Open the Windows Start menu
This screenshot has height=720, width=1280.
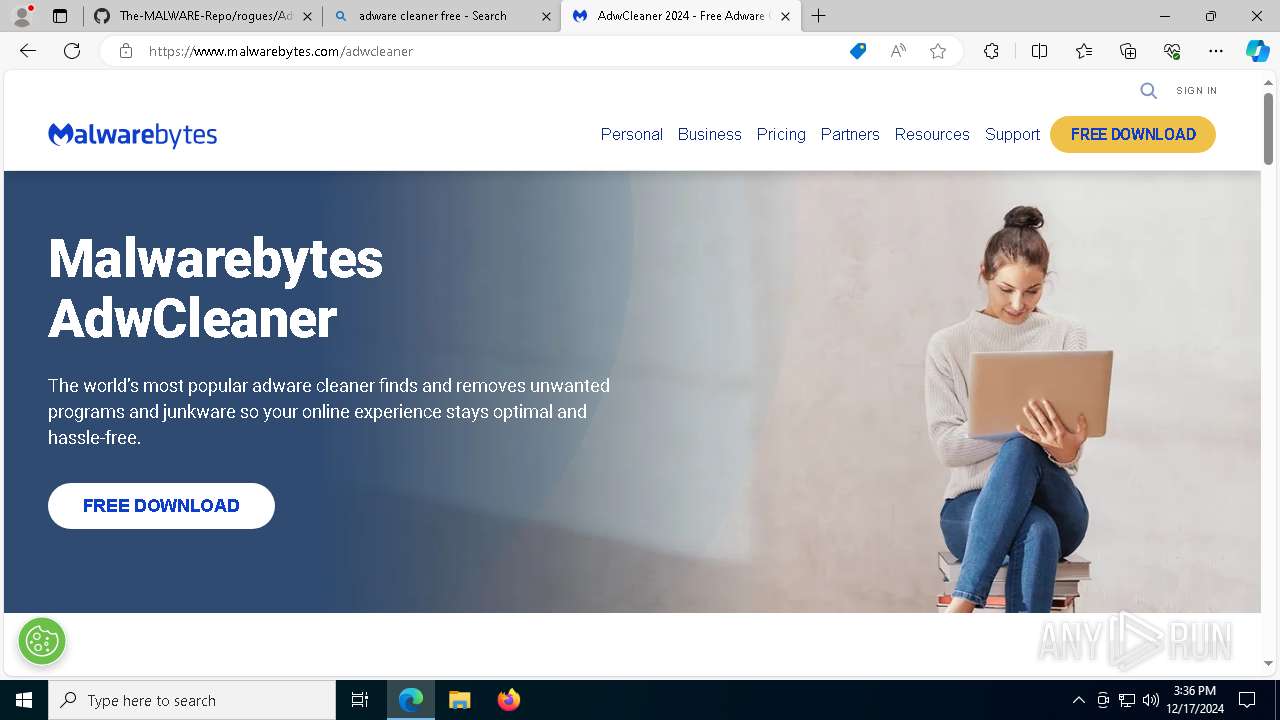coord(24,700)
